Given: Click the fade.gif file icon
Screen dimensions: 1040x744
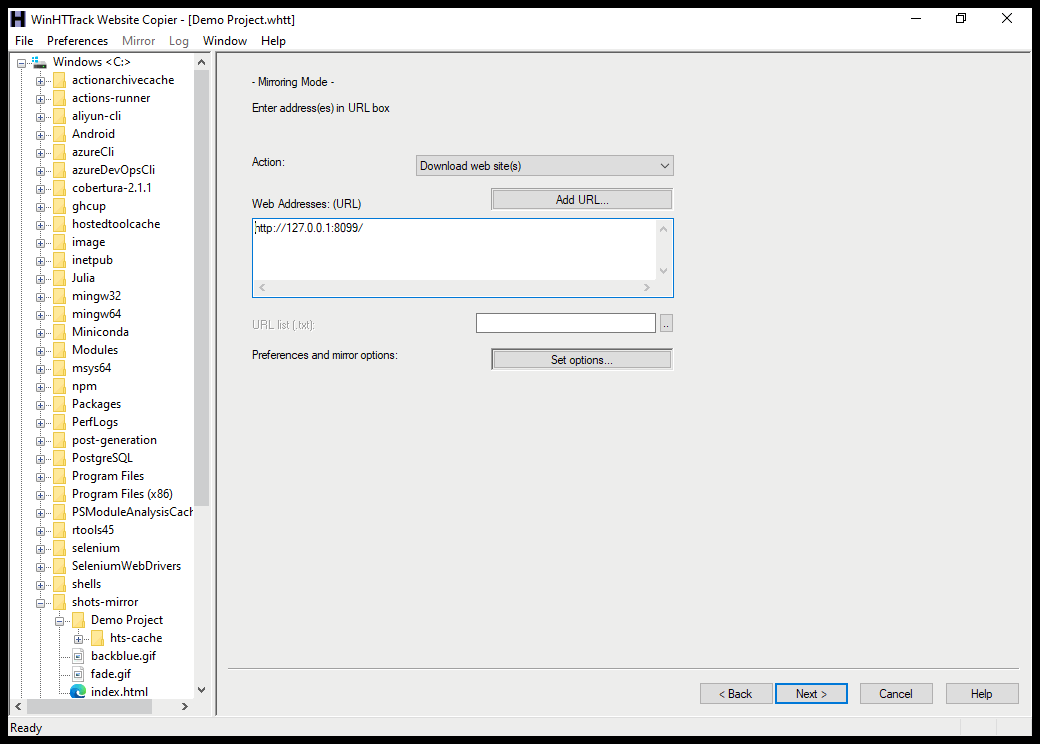Looking at the screenshot, I should pyautogui.click(x=78, y=674).
